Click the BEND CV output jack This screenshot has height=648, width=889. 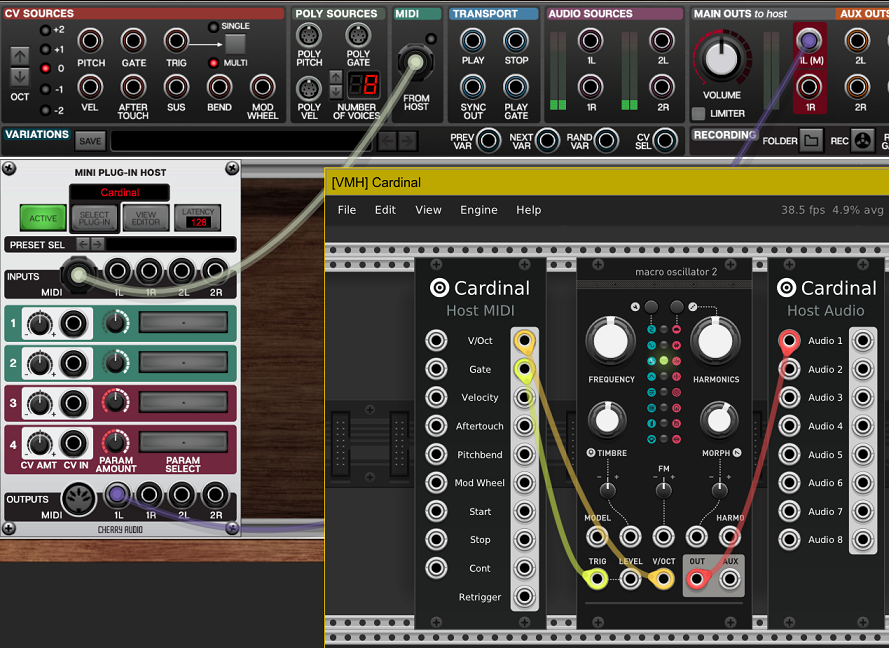219,87
